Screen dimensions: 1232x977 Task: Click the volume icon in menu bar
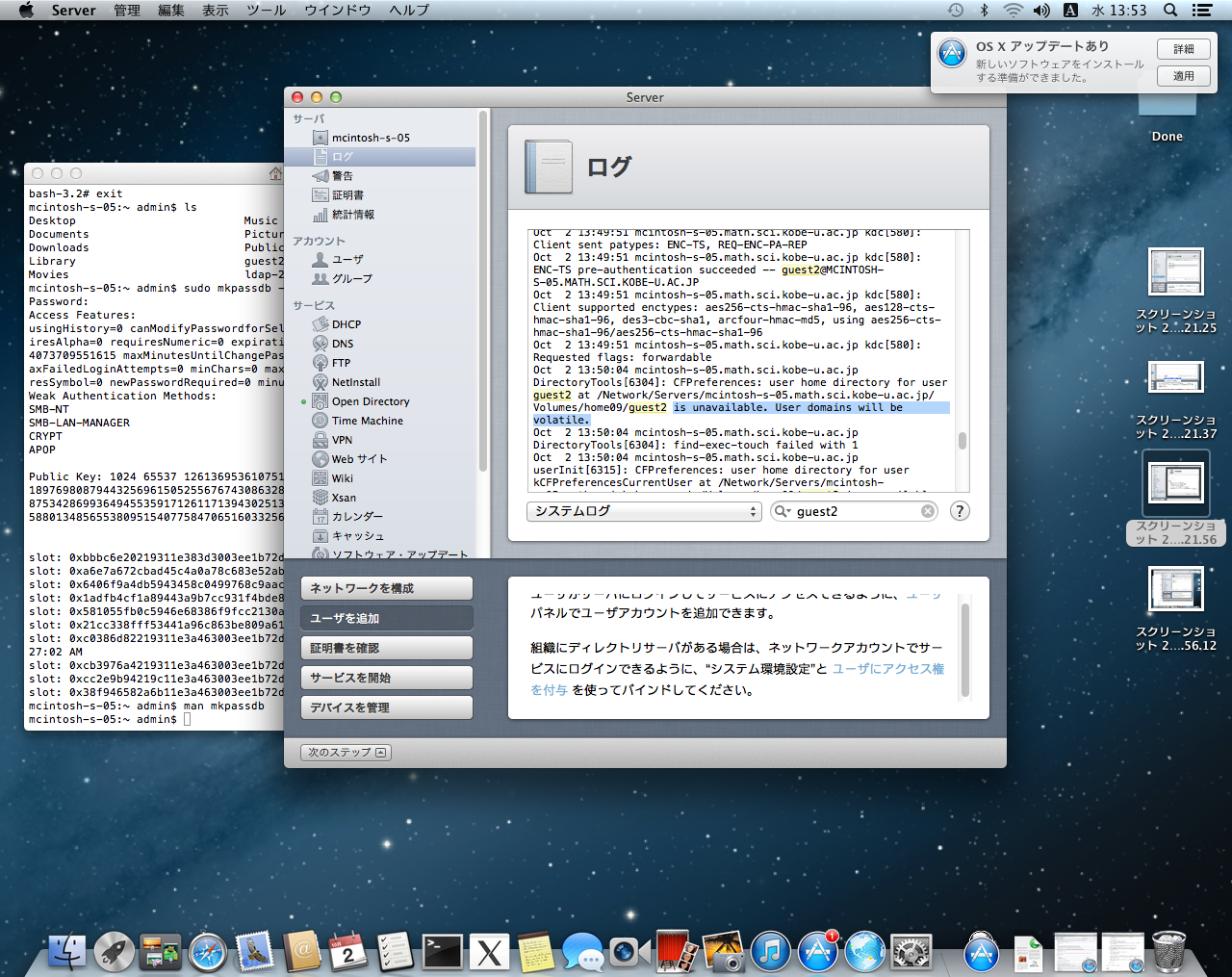(1041, 10)
